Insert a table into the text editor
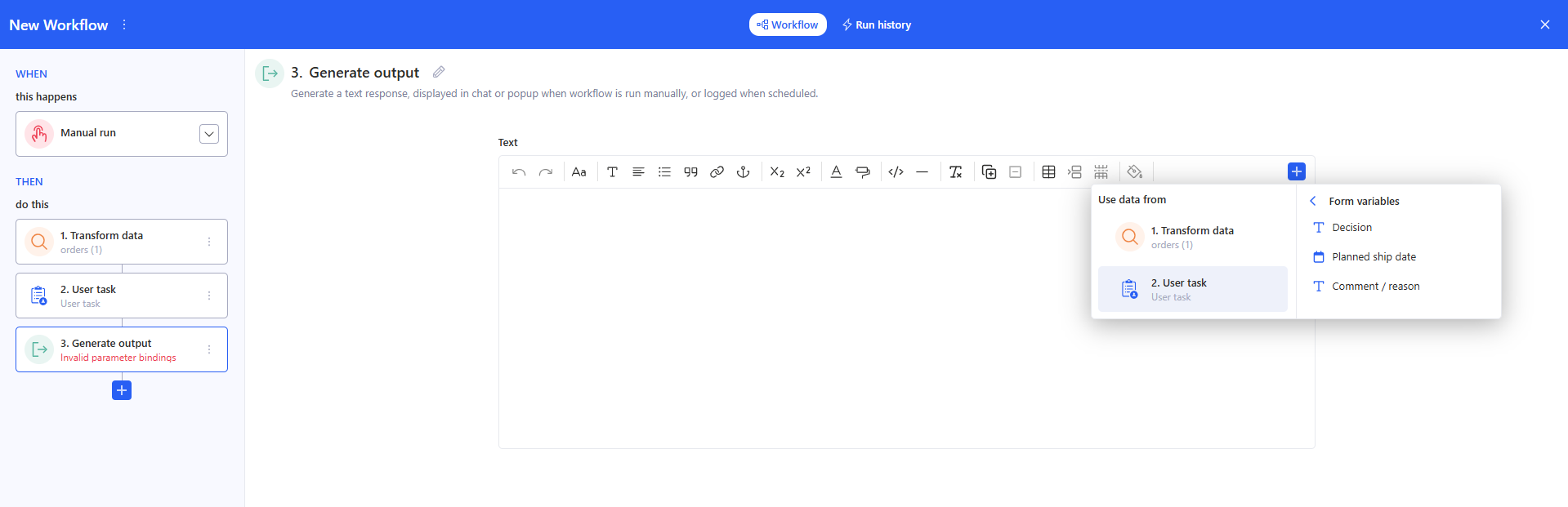Viewport: 1568px width, 507px height. tap(1048, 172)
